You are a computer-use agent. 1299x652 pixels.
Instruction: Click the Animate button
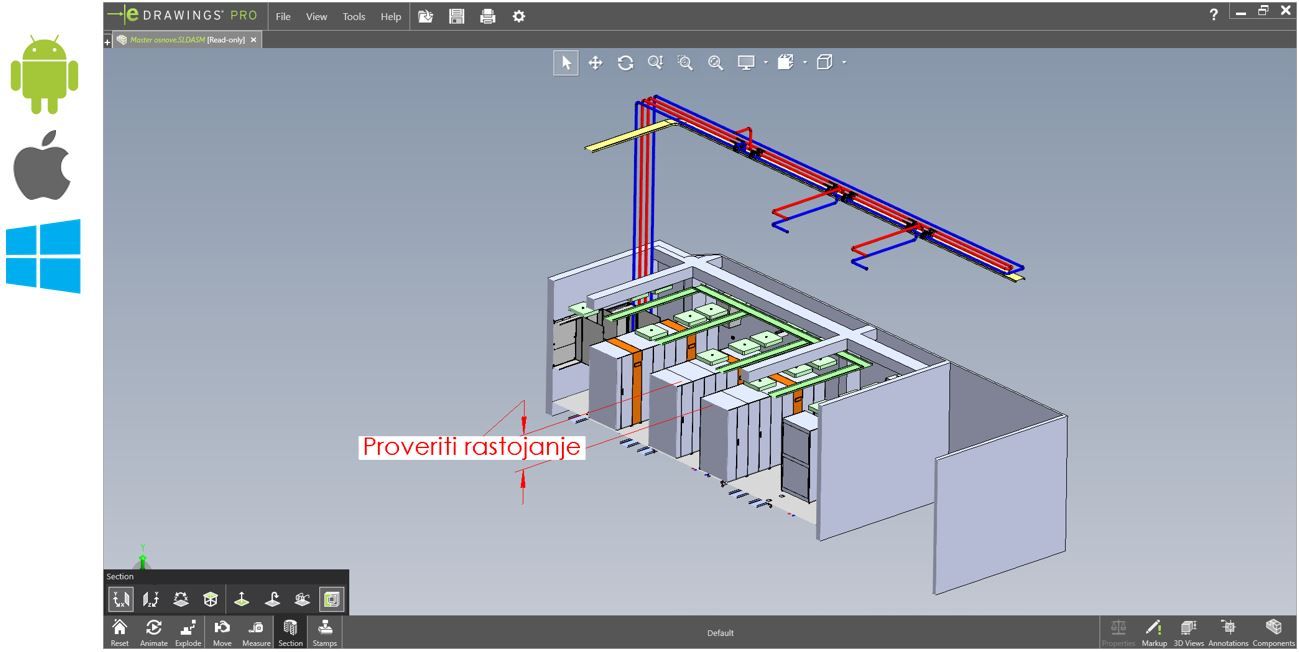coord(153,631)
